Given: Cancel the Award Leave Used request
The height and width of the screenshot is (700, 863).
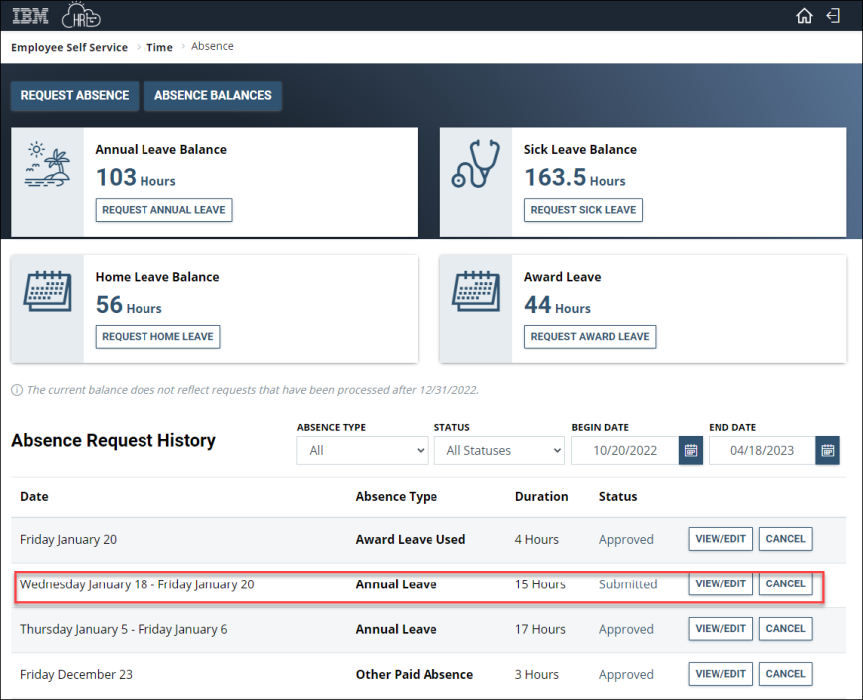Looking at the screenshot, I should coord(785,538).
